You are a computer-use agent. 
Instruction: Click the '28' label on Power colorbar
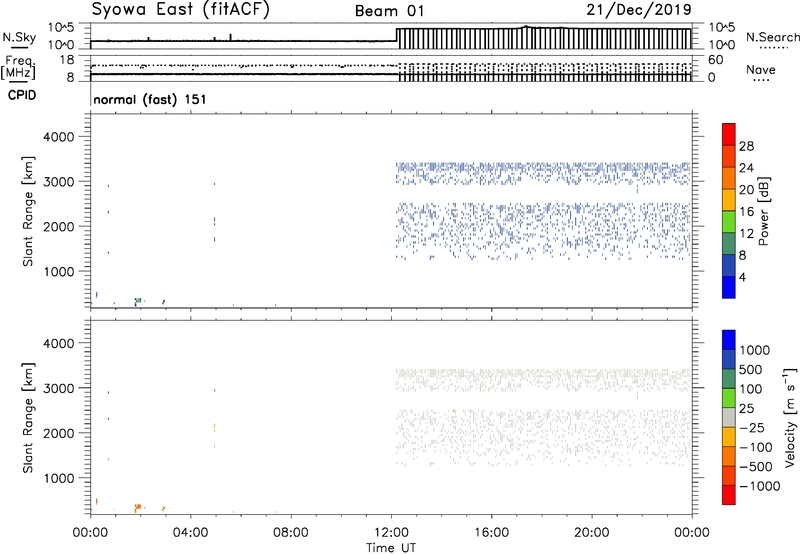[746, 146]
